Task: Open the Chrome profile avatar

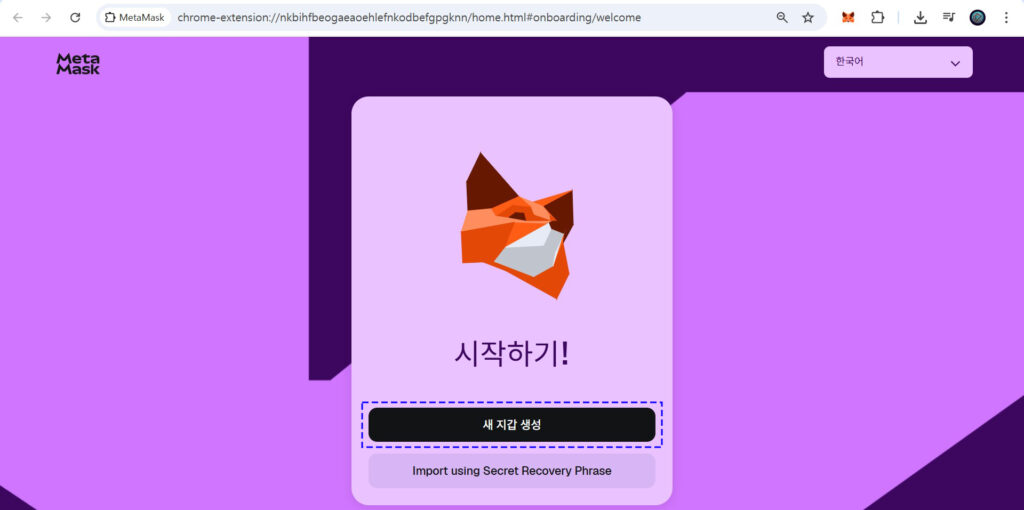Action: [x=978, y=17]
